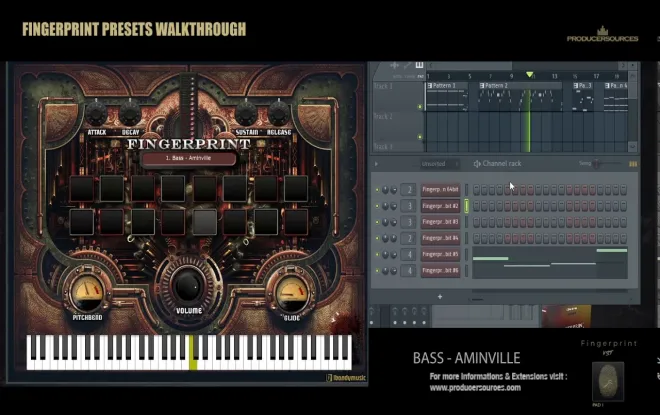Mute the Fingerpr..bit #5 channel
Viewport: 660px width, 415px height.
[377, 254]
